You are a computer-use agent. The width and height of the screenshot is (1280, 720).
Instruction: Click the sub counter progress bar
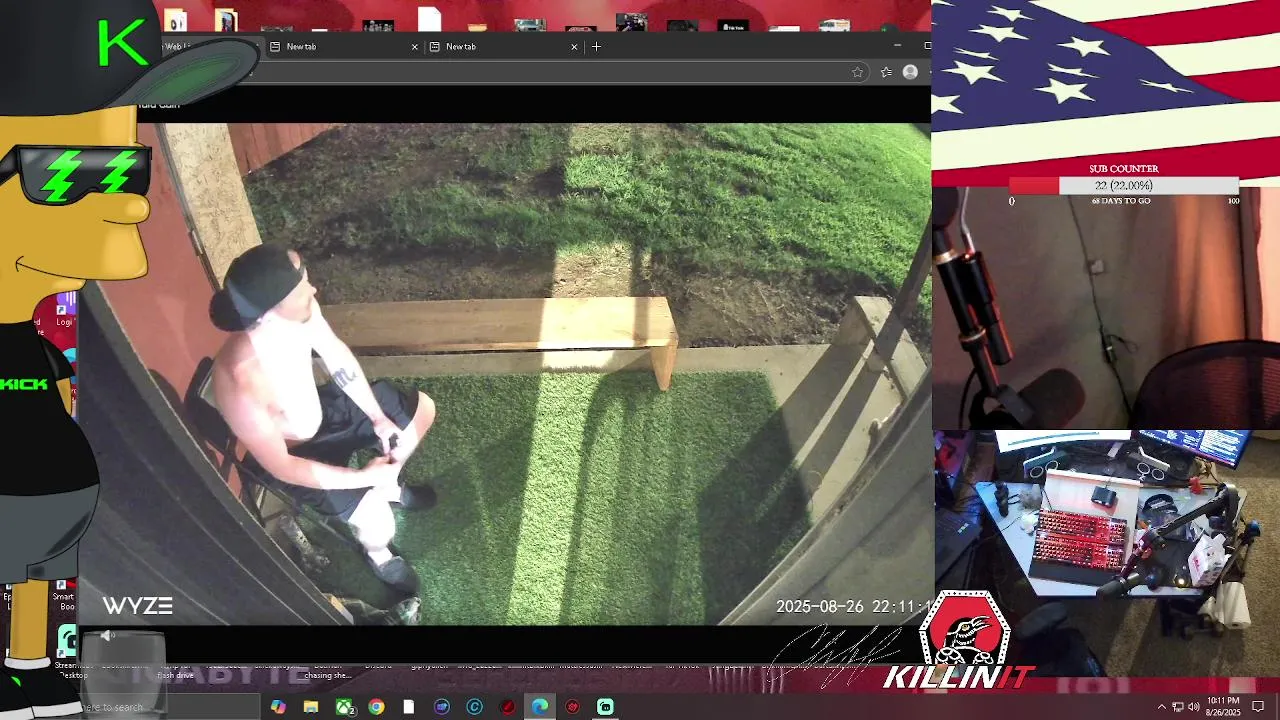pos(1124,186)
